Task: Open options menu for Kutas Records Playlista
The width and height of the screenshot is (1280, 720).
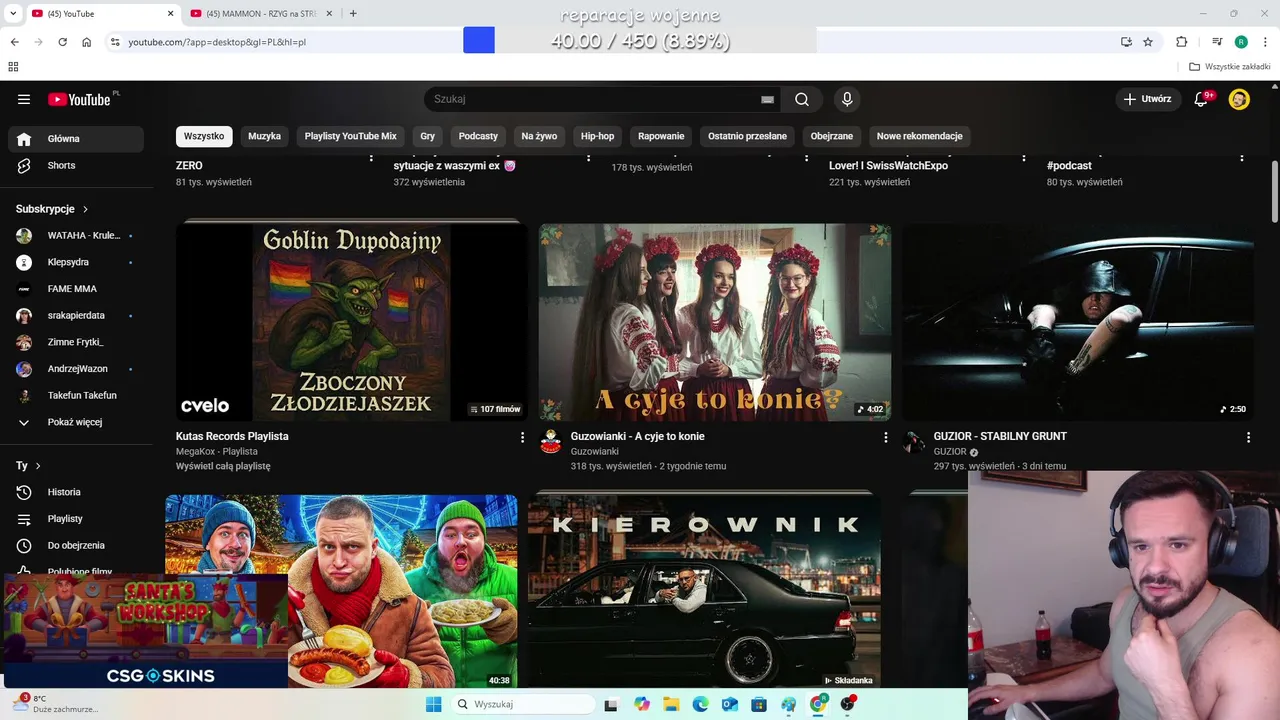Action: tap(522, 437)
